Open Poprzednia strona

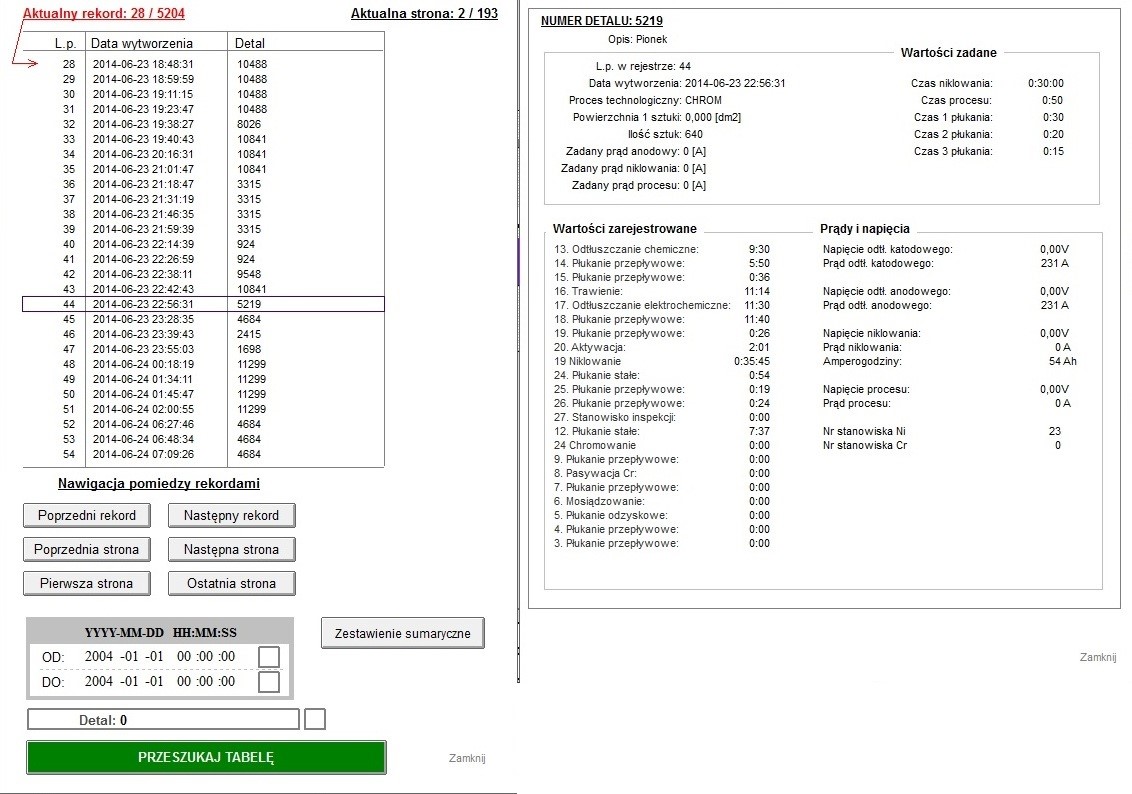pos(87,549)
